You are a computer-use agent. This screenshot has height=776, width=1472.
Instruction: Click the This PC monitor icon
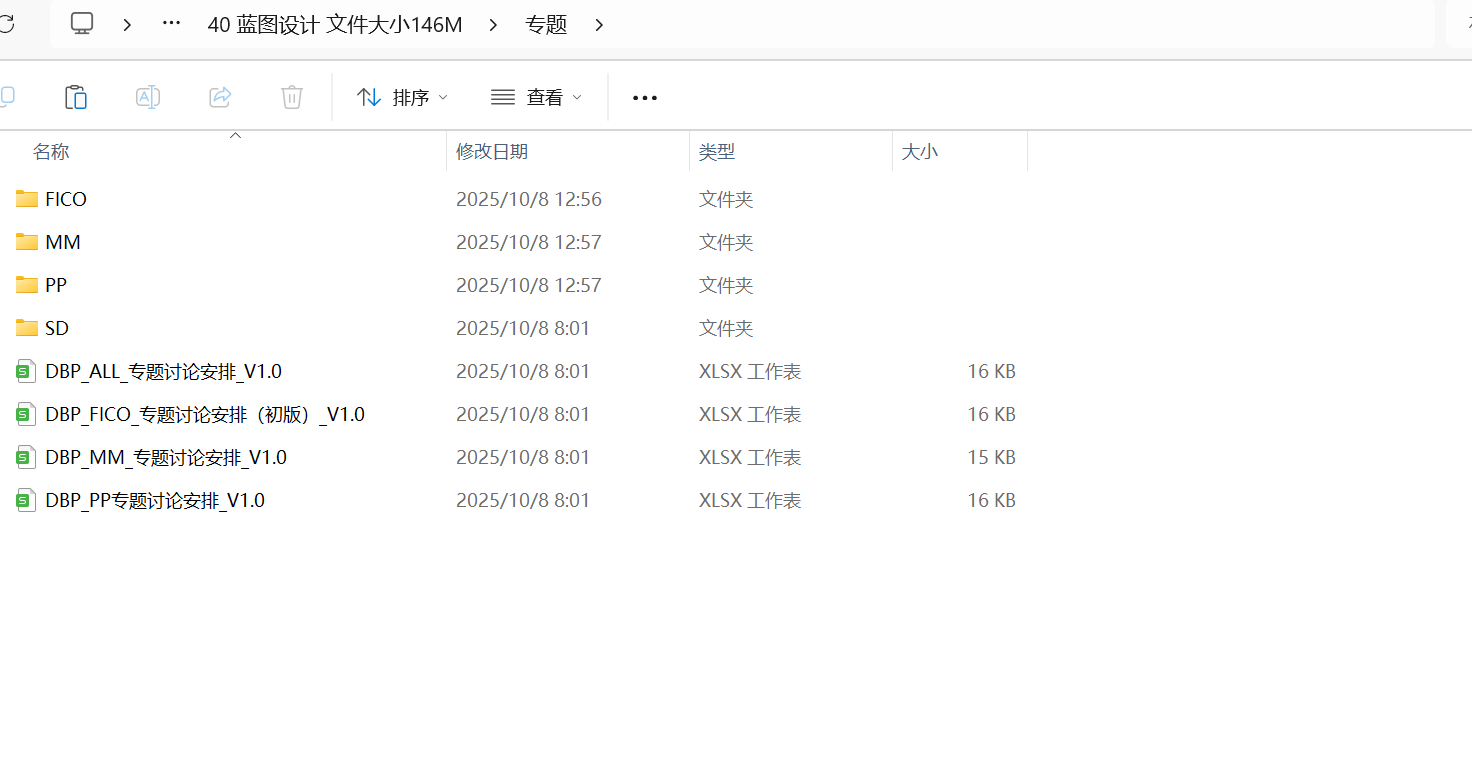(82, 24)
